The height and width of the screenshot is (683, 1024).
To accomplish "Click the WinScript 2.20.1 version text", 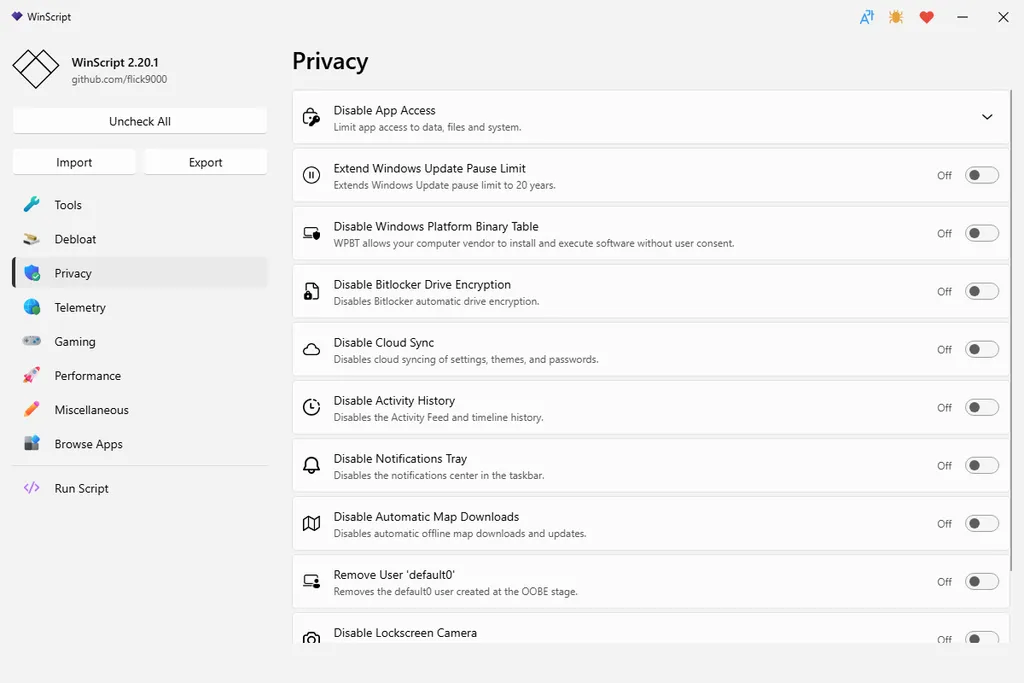I will tap(115, 63).
